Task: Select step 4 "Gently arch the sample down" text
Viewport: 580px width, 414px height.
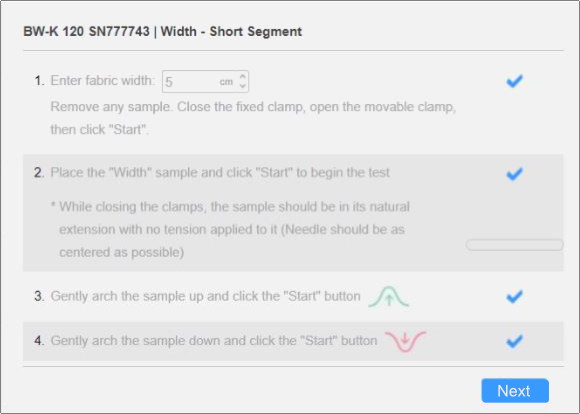Action: [214, 341]
